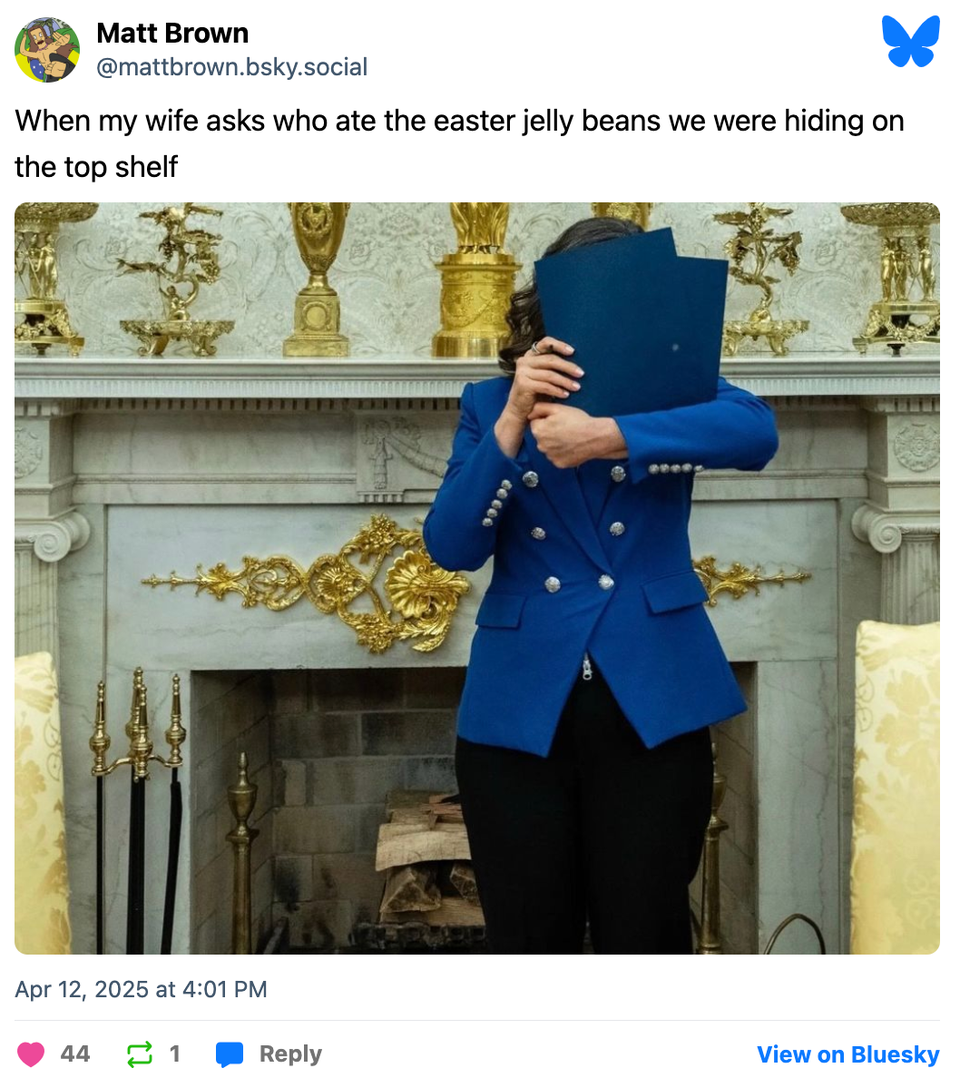Click the yellow damask cushion at right

coord(896,787)
